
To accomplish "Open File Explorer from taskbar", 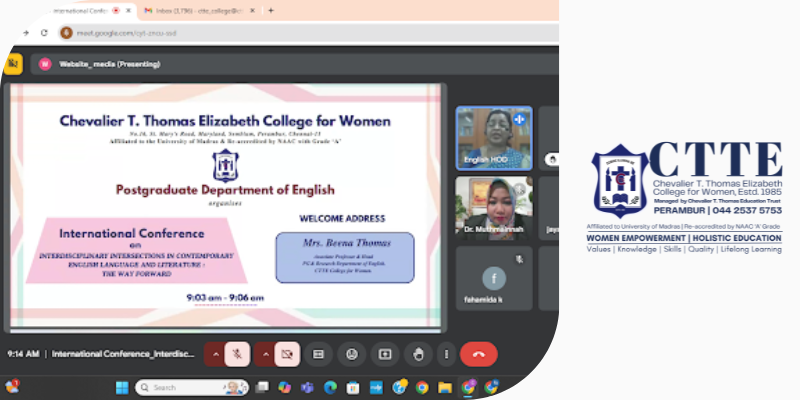I will pos(445,387).
